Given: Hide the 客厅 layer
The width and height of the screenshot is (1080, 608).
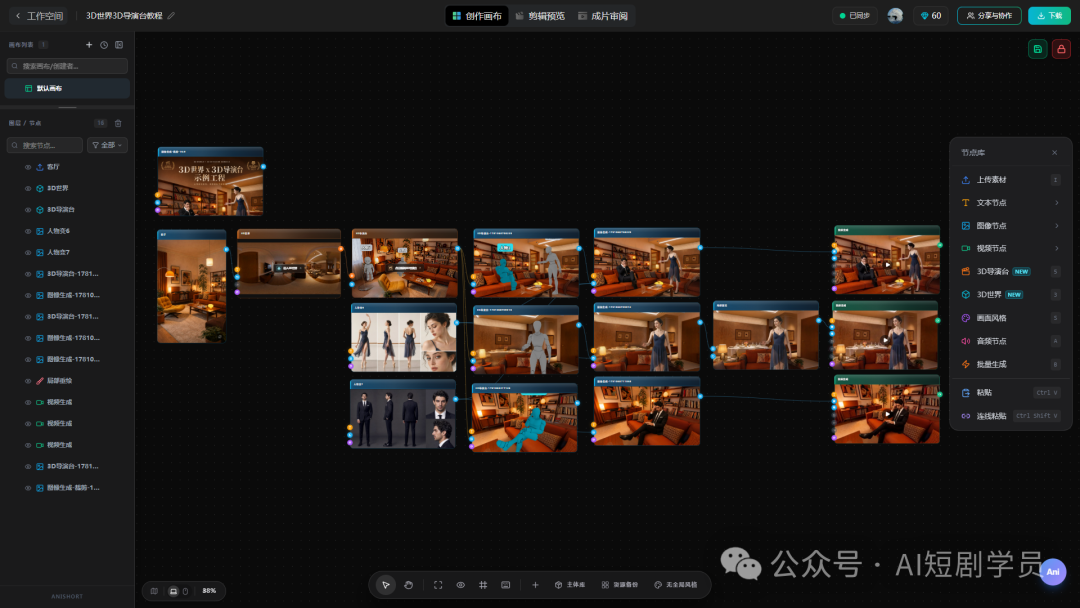Looking at the screenshot, I should click(28, 167).
